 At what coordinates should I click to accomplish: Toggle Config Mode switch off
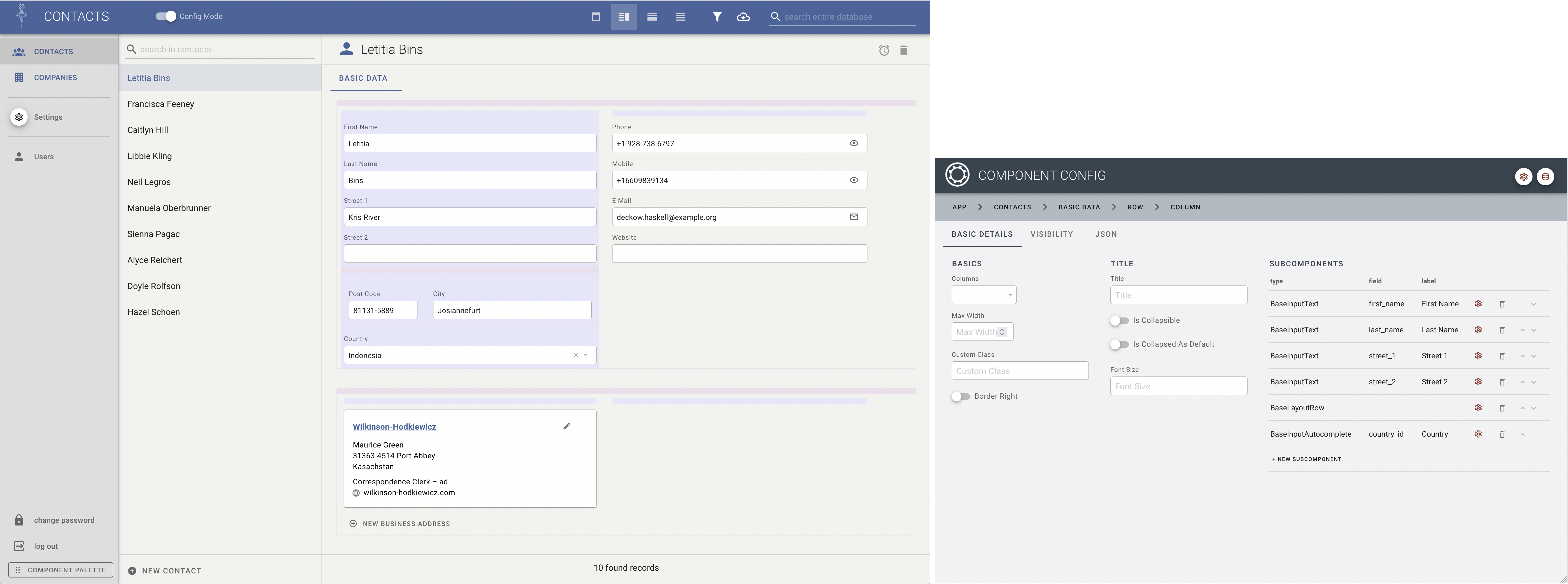click(166, 17)
